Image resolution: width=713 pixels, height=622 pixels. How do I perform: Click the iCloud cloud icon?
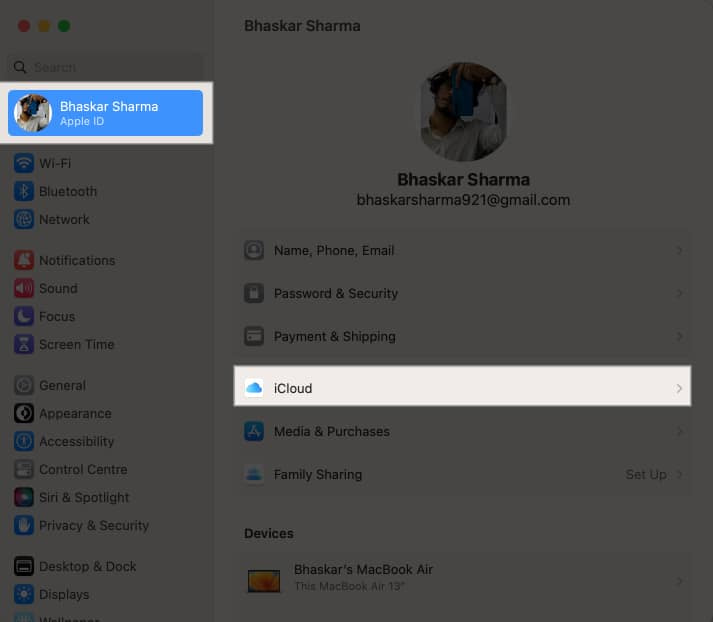click(254, 388)
